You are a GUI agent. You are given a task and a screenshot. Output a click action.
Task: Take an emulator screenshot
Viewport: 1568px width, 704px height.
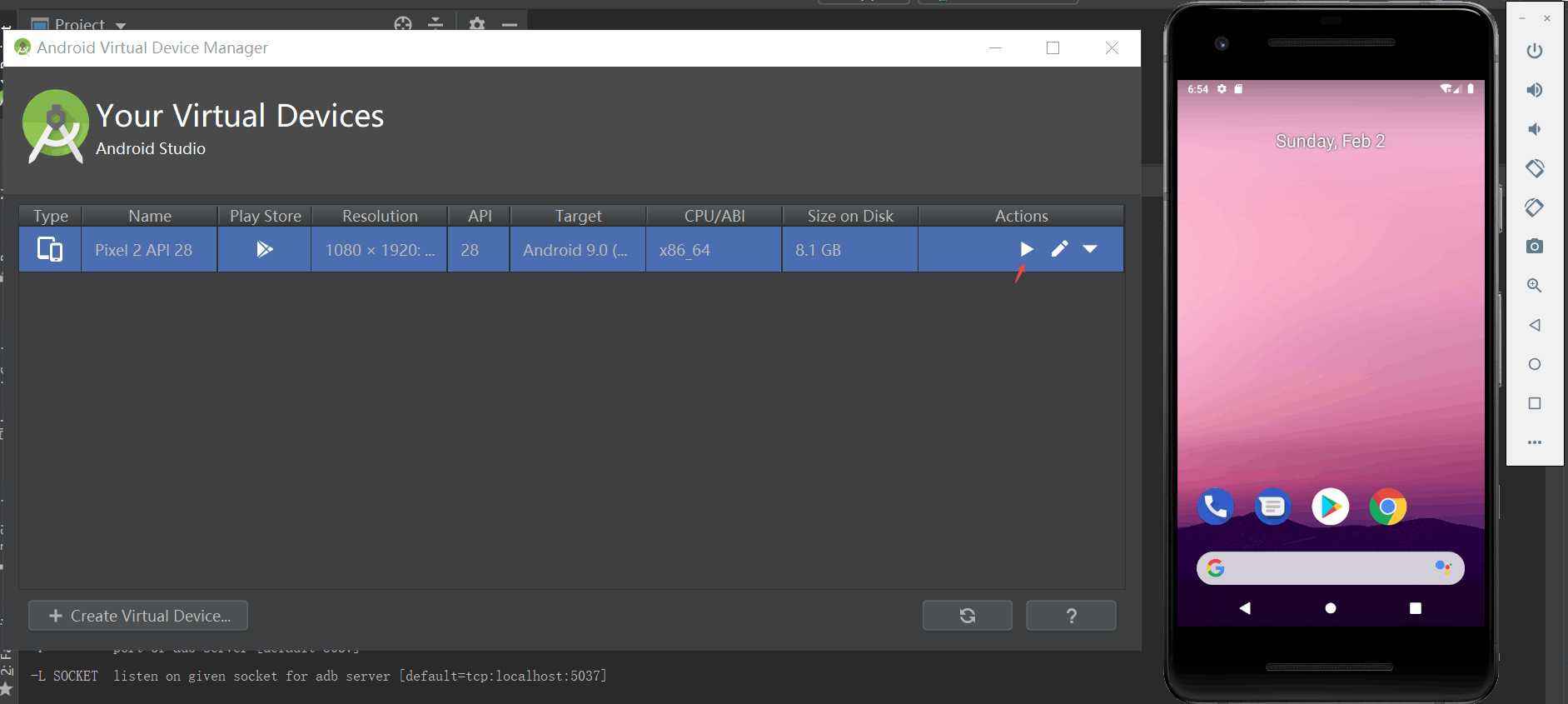(1535, 246)
